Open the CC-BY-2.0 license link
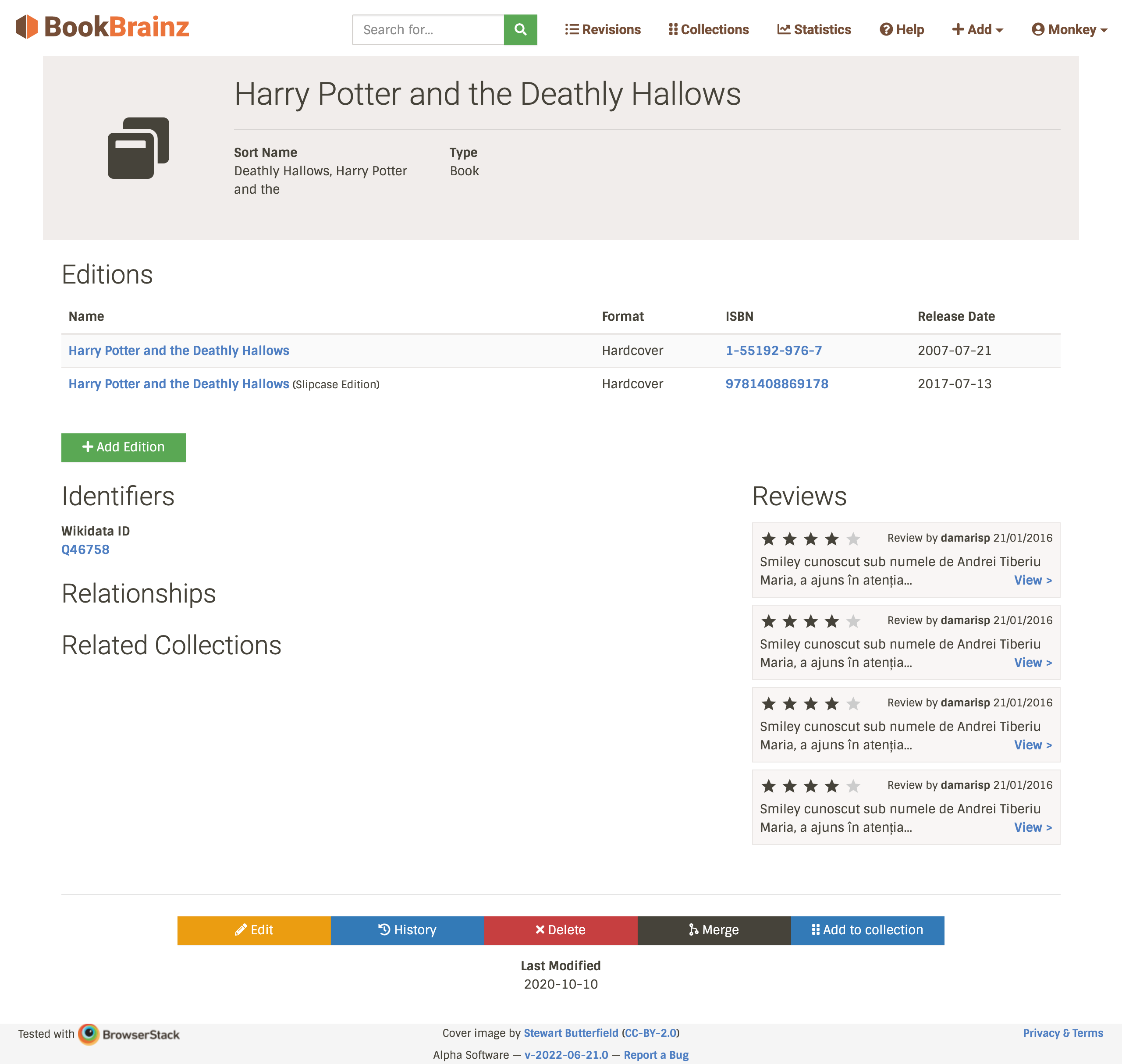1122x1064 pixels. coord(650,1033)
